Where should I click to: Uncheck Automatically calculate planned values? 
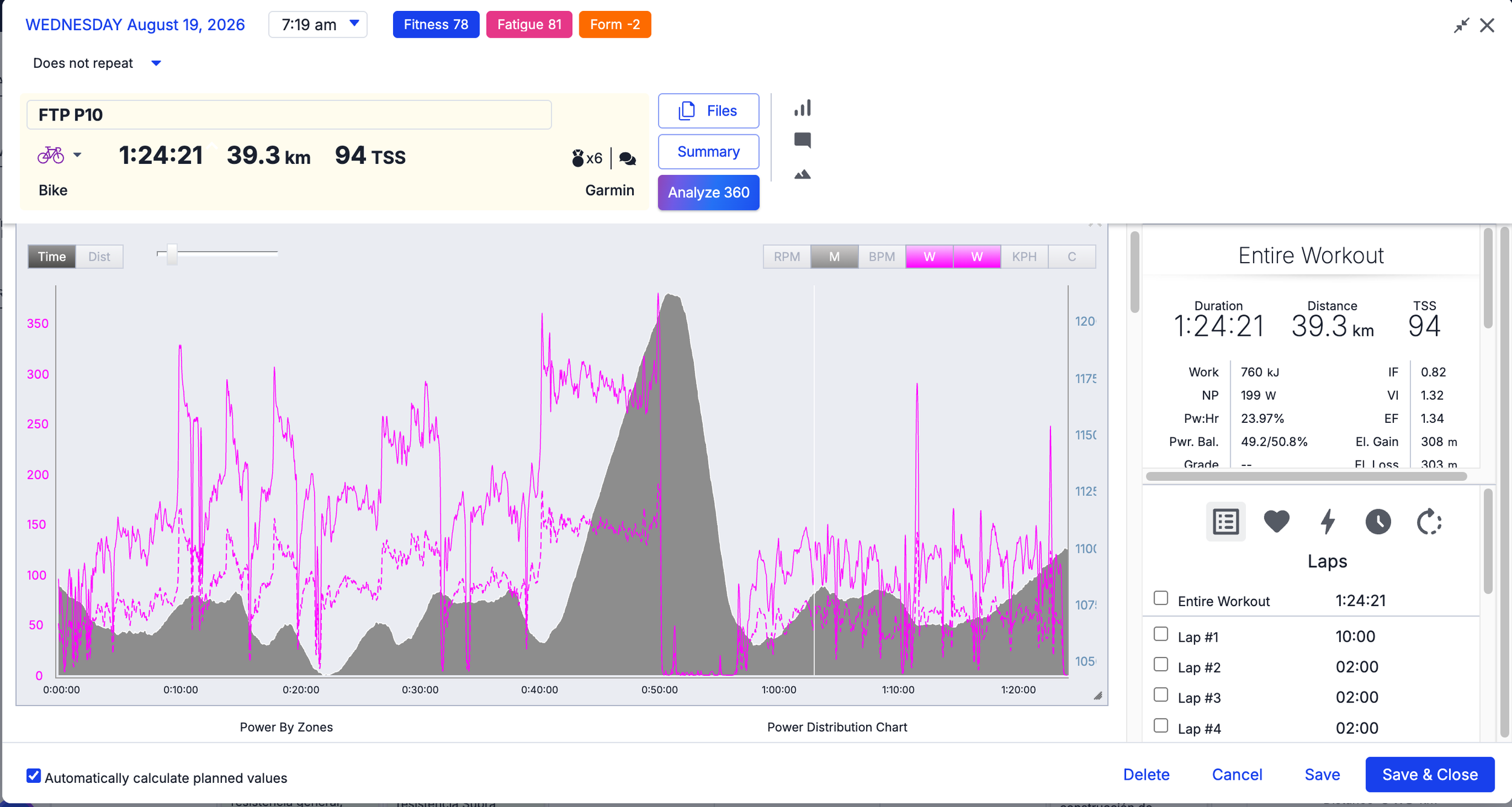click(x=34, y=776)
